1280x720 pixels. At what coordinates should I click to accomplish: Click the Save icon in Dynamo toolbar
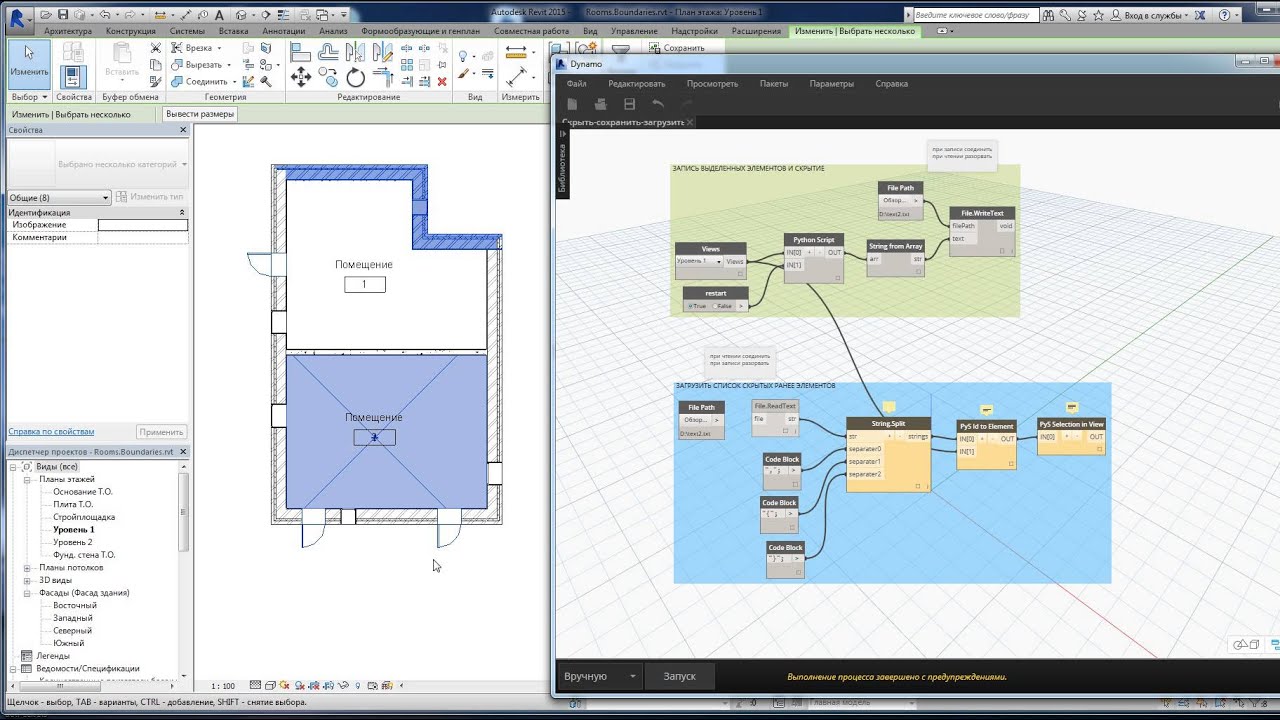click(x=629, y=104)
